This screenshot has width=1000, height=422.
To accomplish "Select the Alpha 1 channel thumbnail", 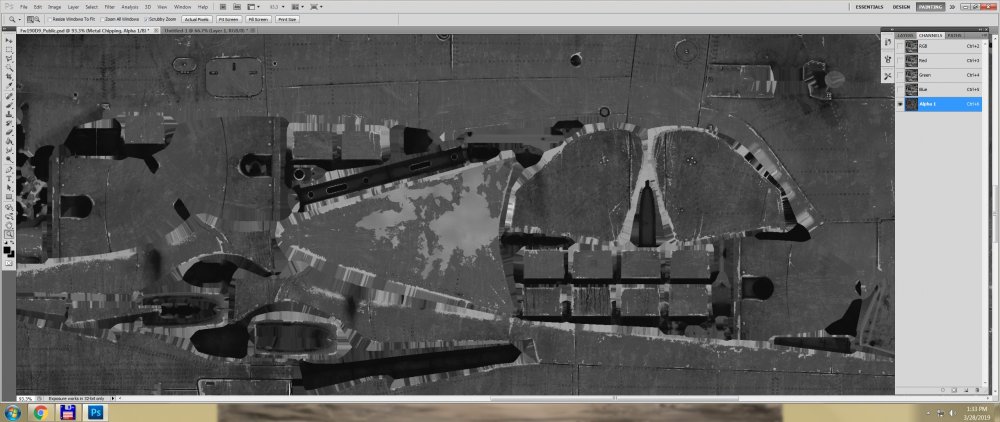I will [911, 104].
